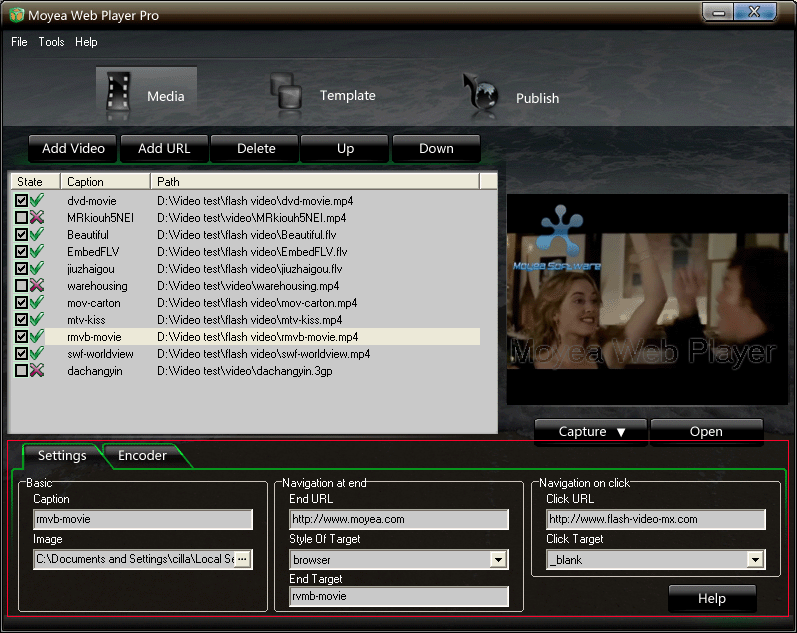Select the EmbedFLV caption row
The height and width of the screenshot is (633, 797).
pyautogui.click(x=93, y=252)
